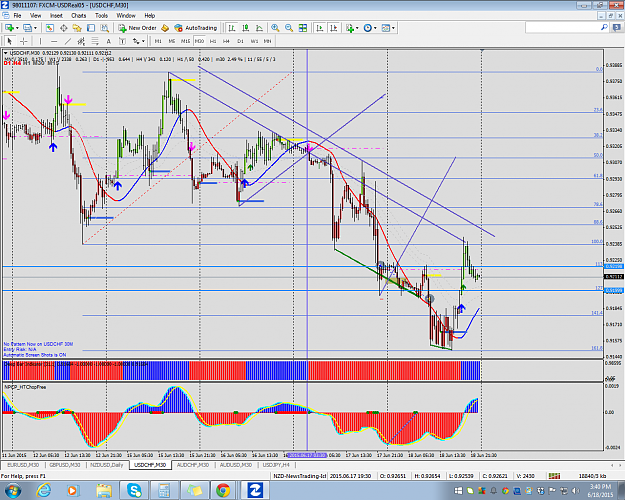Switch to the EURUSD,M30 chart tab
This screenshot has width=625, height=500.
tap(23, 465)
